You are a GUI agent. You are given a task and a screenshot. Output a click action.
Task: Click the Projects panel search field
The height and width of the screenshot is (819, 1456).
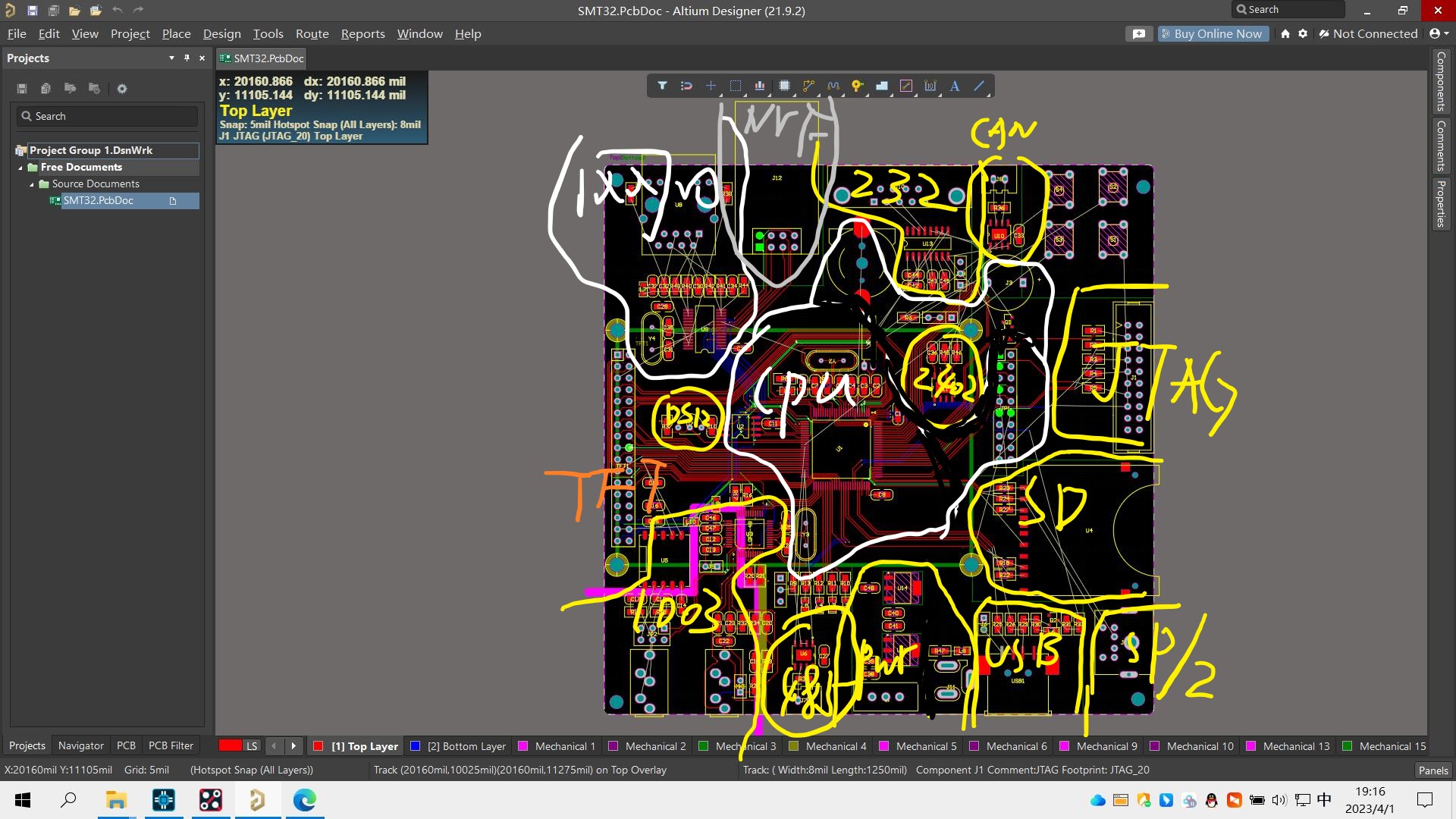pyautogui.click(x=107, y=117)
